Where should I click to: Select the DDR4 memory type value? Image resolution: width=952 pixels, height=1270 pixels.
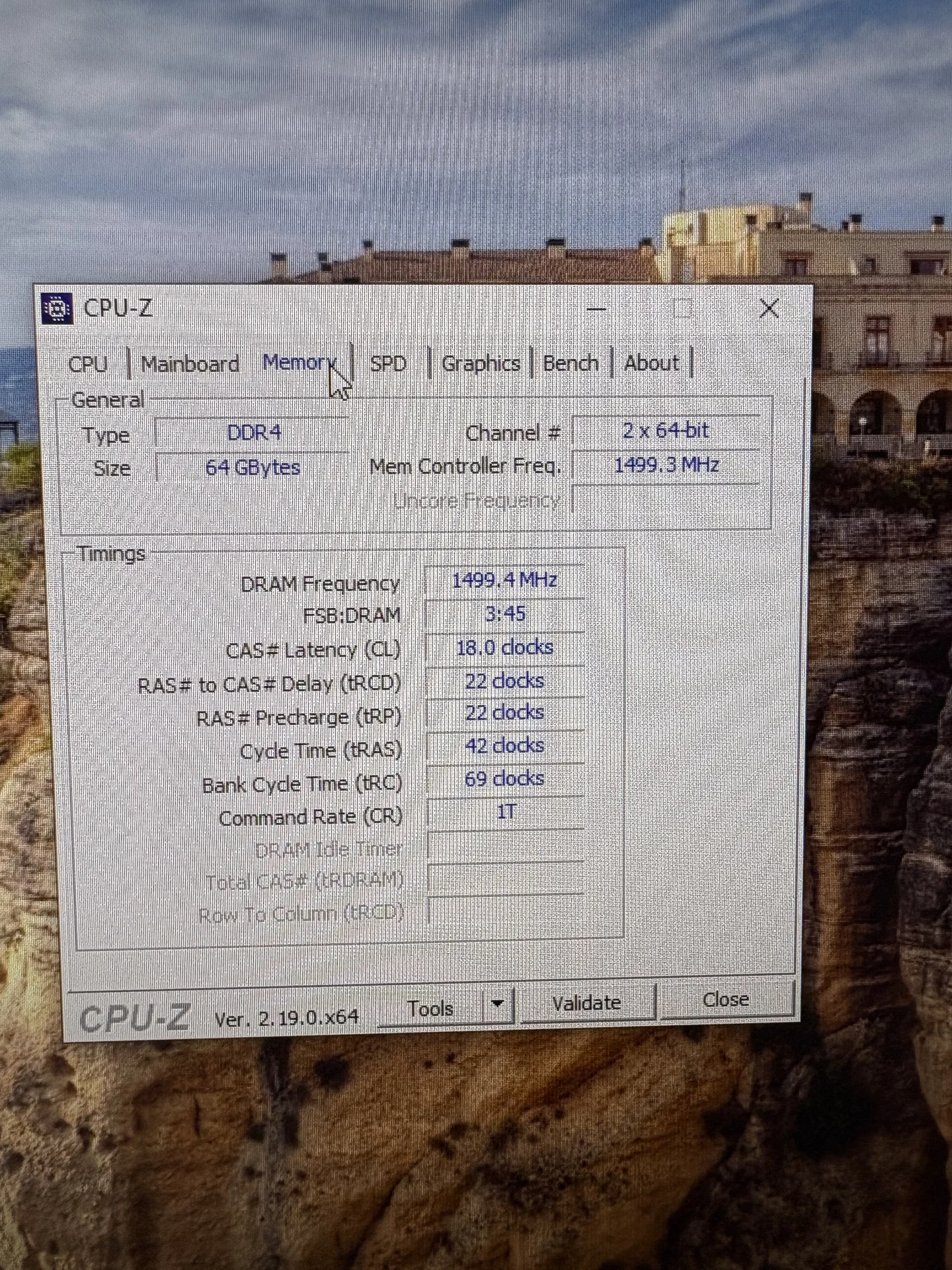(254, 433)
